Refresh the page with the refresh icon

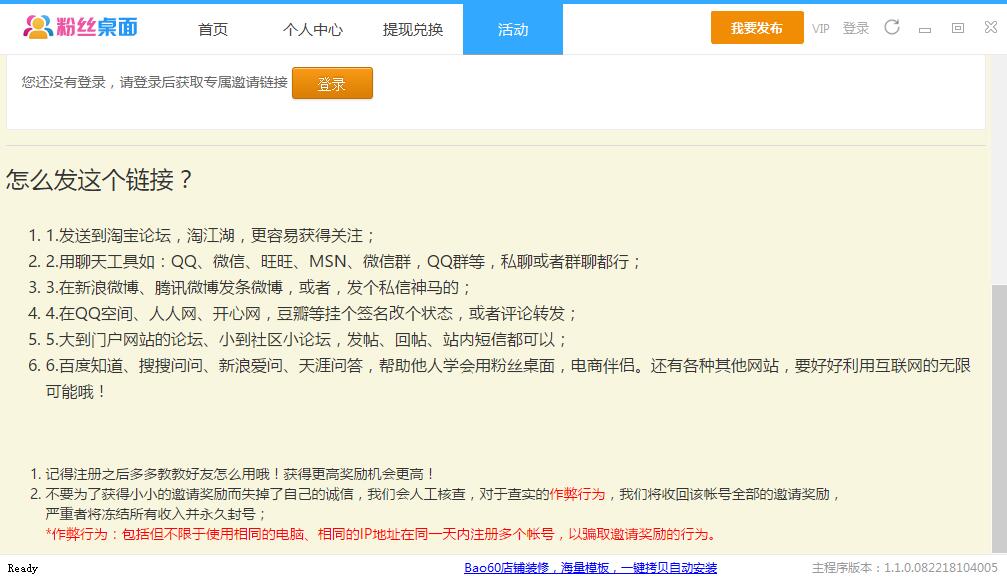(892, 27)
